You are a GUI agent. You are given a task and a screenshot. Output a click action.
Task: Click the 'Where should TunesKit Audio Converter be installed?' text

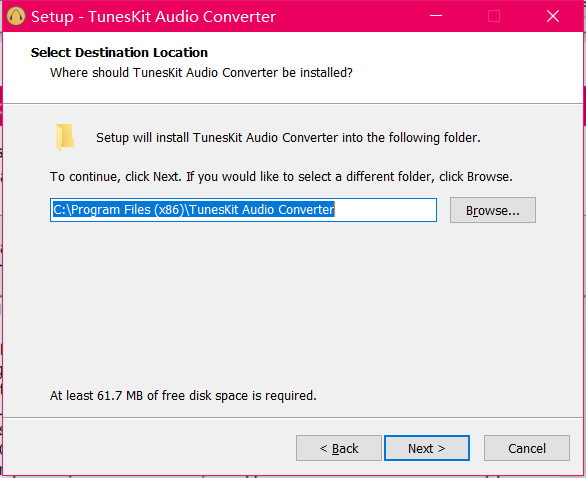(201, 73)
